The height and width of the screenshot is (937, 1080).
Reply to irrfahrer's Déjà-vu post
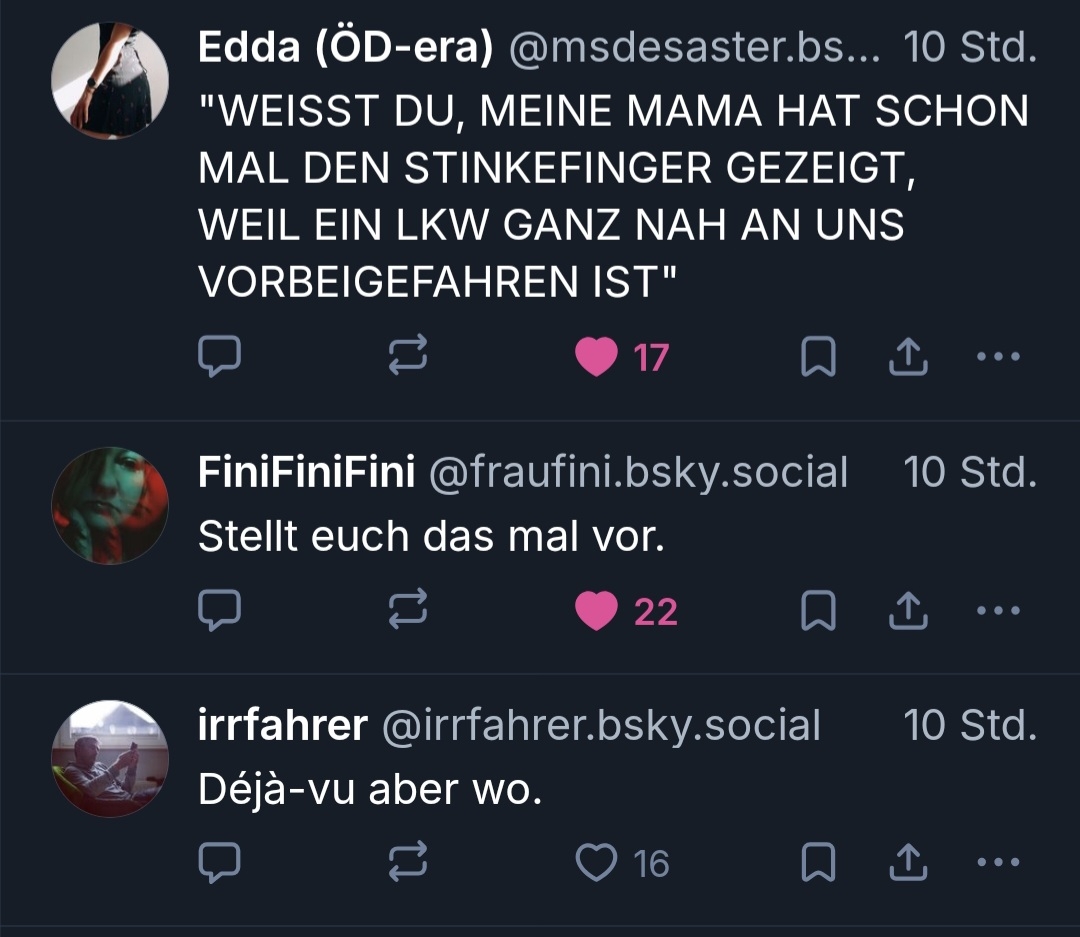coord(219,863)
